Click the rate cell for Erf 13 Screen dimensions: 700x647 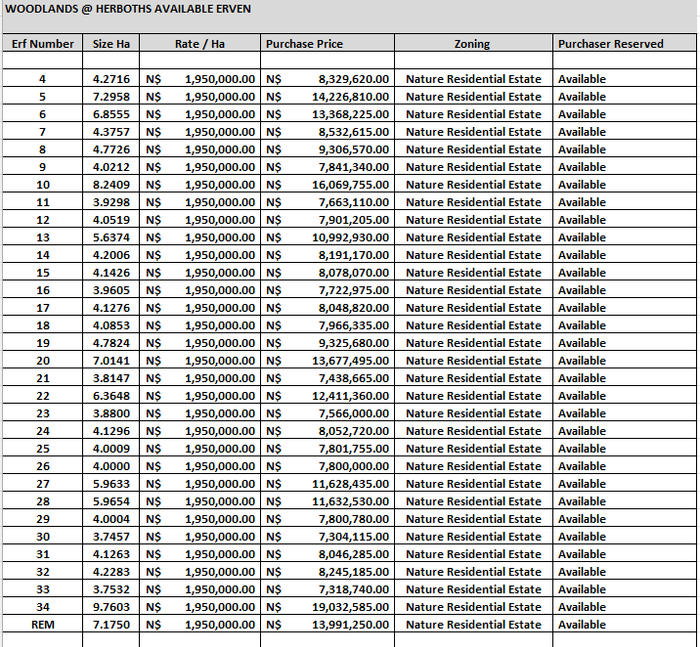pyautogui.click(x=200, y=238)
